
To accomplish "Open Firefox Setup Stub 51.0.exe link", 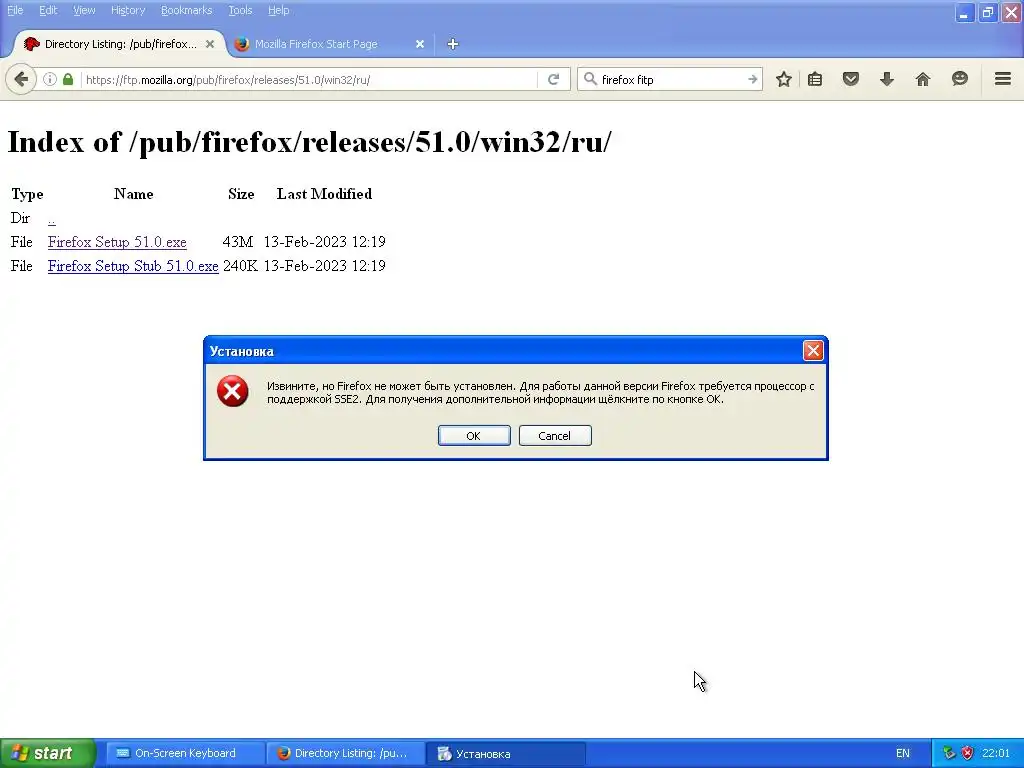I will [133, 266].
